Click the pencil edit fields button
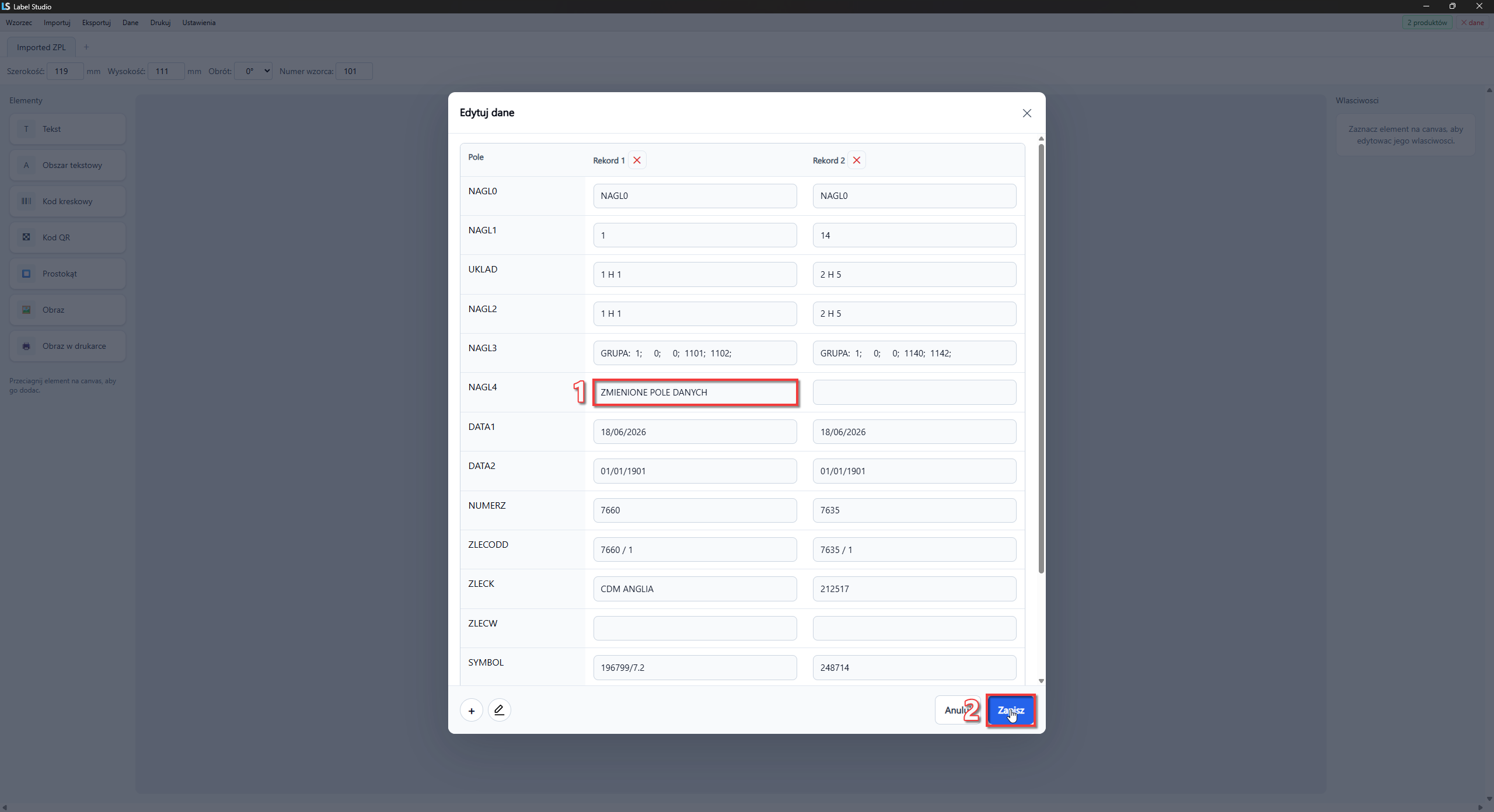Viewport: 1494px width, 812px height. pyautogui.click(x=499, y=710)
